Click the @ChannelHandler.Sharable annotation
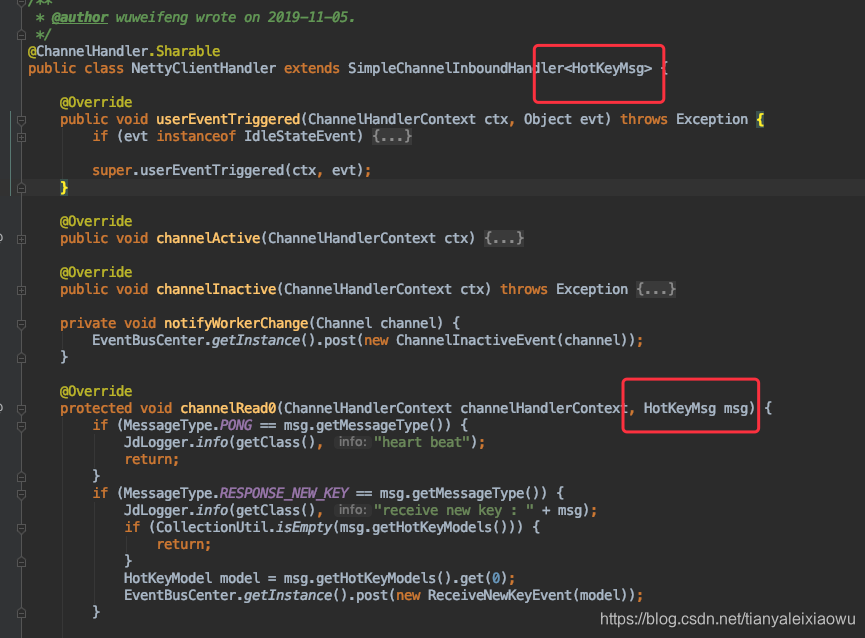The height and width of the screenshot is (638, 865). [124, 51]
